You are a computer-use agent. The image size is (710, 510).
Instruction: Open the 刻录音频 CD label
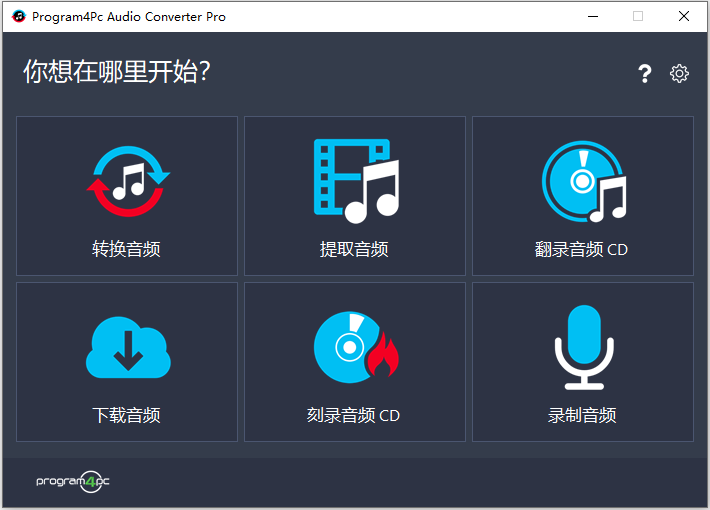click(354, 415)
